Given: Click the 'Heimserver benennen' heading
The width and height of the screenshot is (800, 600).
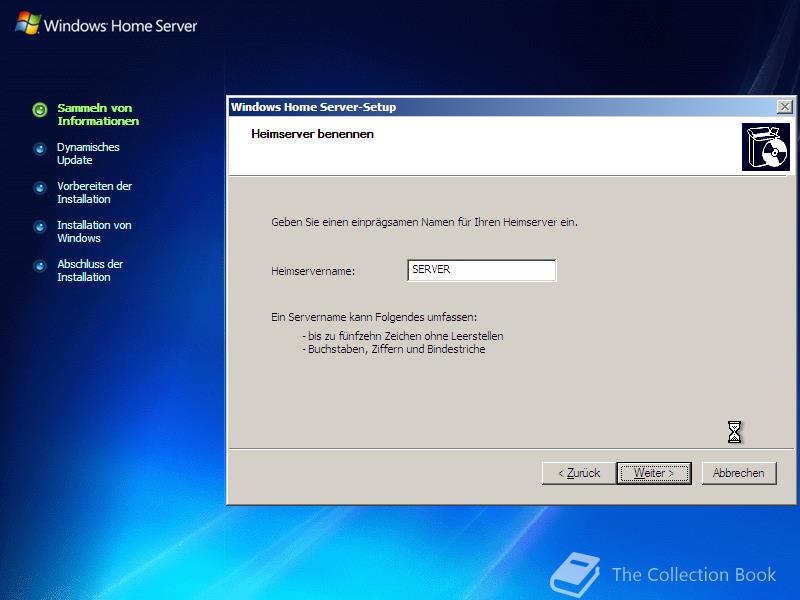Looking at the screenshot, I should coord(312,134).
